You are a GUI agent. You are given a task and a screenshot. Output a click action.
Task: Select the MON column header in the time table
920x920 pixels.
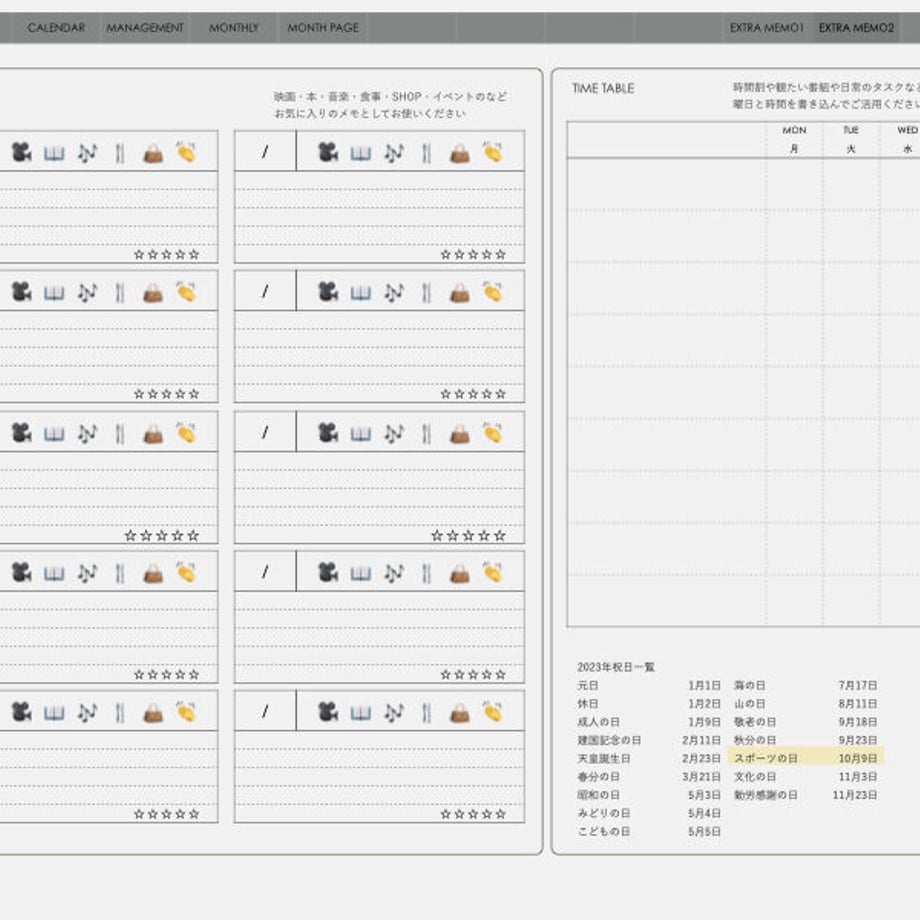[x=794, y=139]
